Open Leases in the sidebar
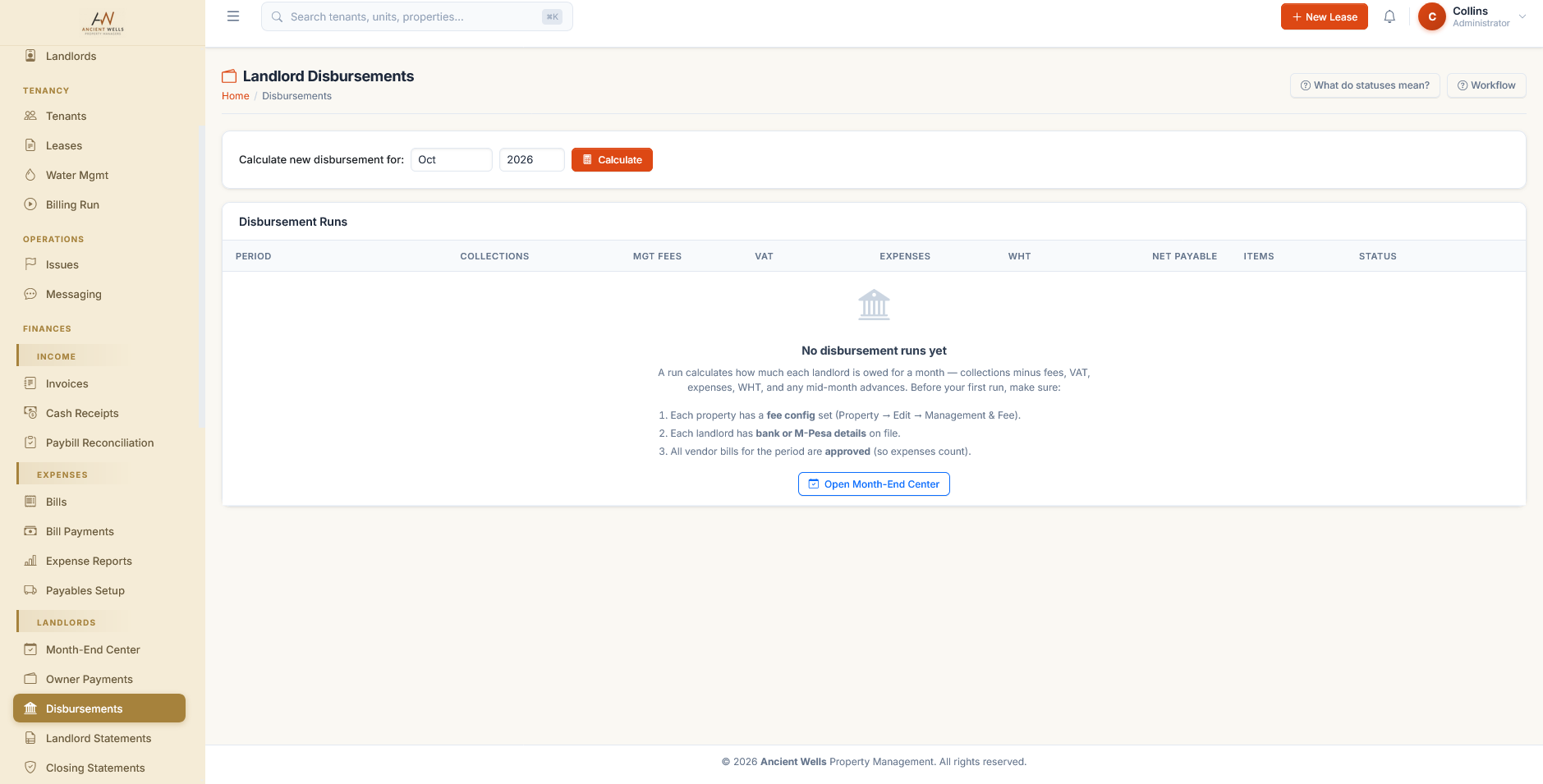The image size is (1543, 784). pyautogui.click(x=99, y=145)
